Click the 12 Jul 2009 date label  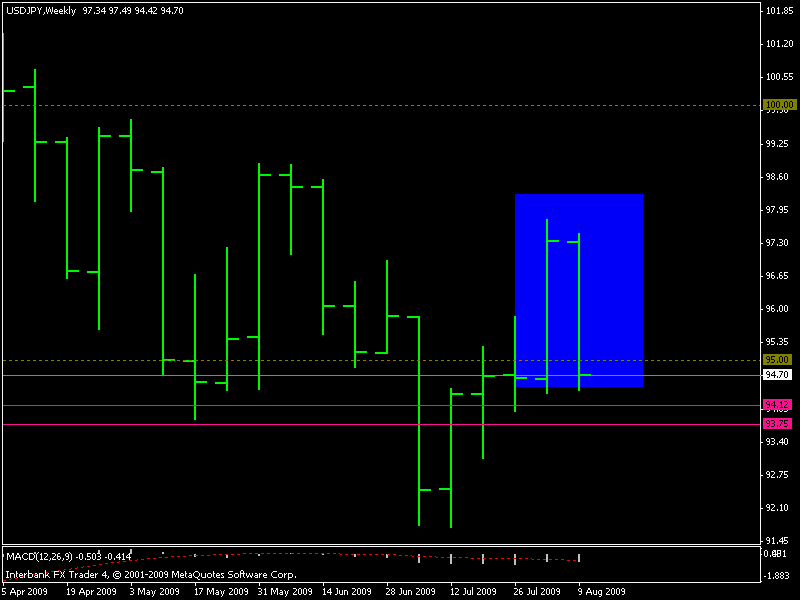tap(473, 592)
